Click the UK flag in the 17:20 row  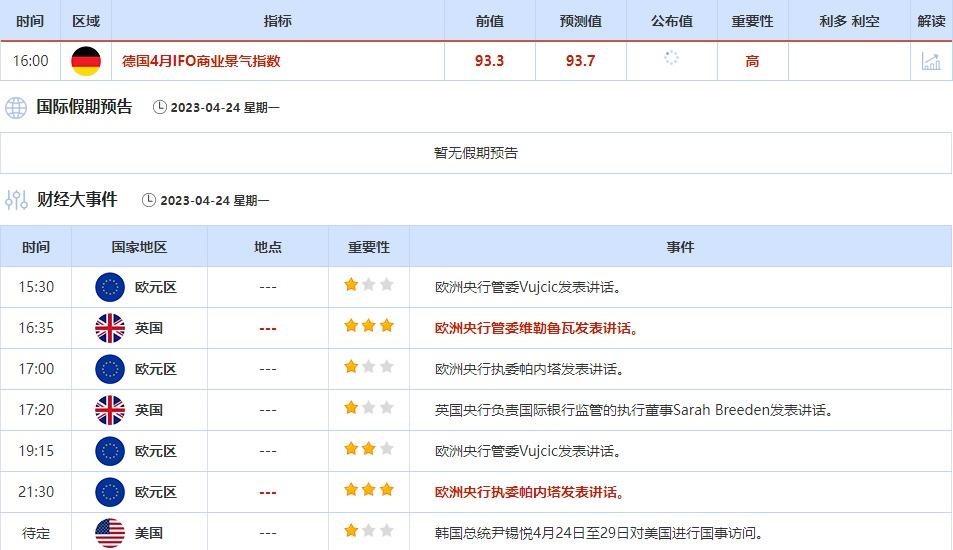click(110, 410)
